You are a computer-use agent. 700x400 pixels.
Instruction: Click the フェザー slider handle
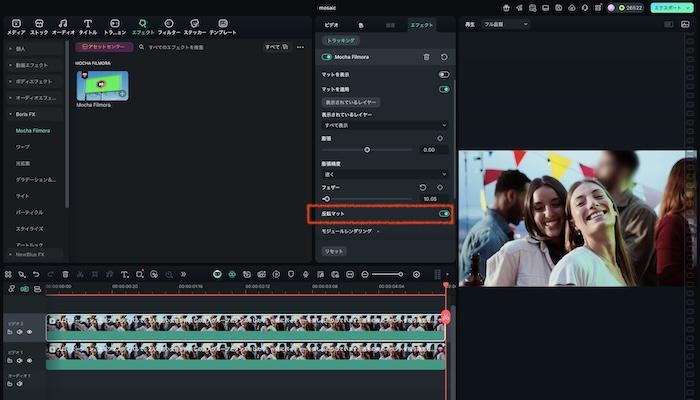pyautogui.click(x=326, y=199)
